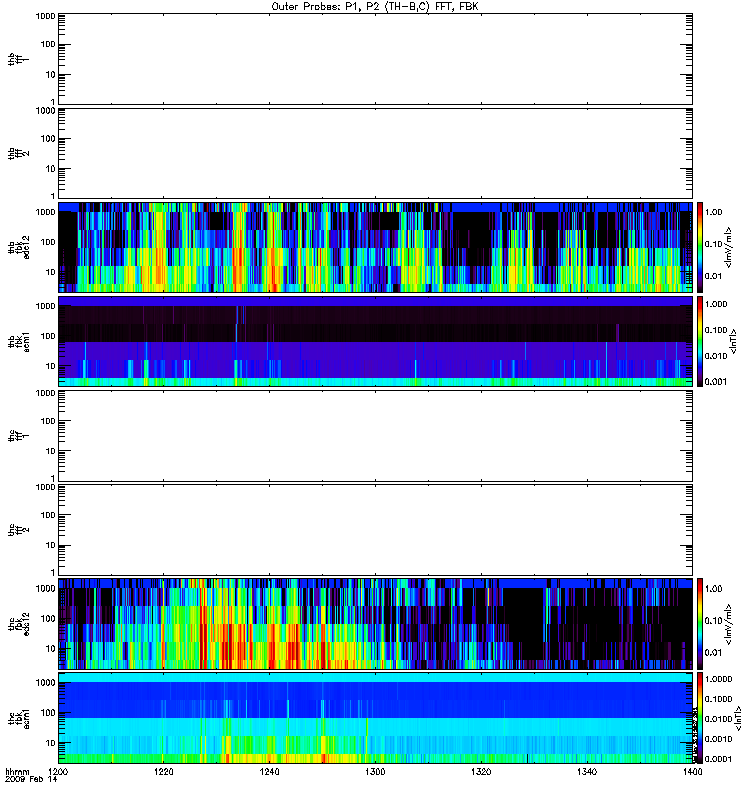Click the 'thb fff 2' y-axis title
Screen dimensions: 750x800
(x=19, y=153)
